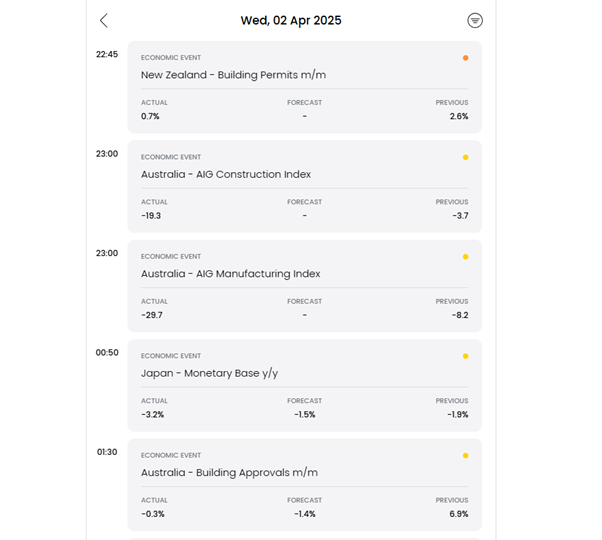Click the back arrow icon
The image size is (602, 540).
104,20
